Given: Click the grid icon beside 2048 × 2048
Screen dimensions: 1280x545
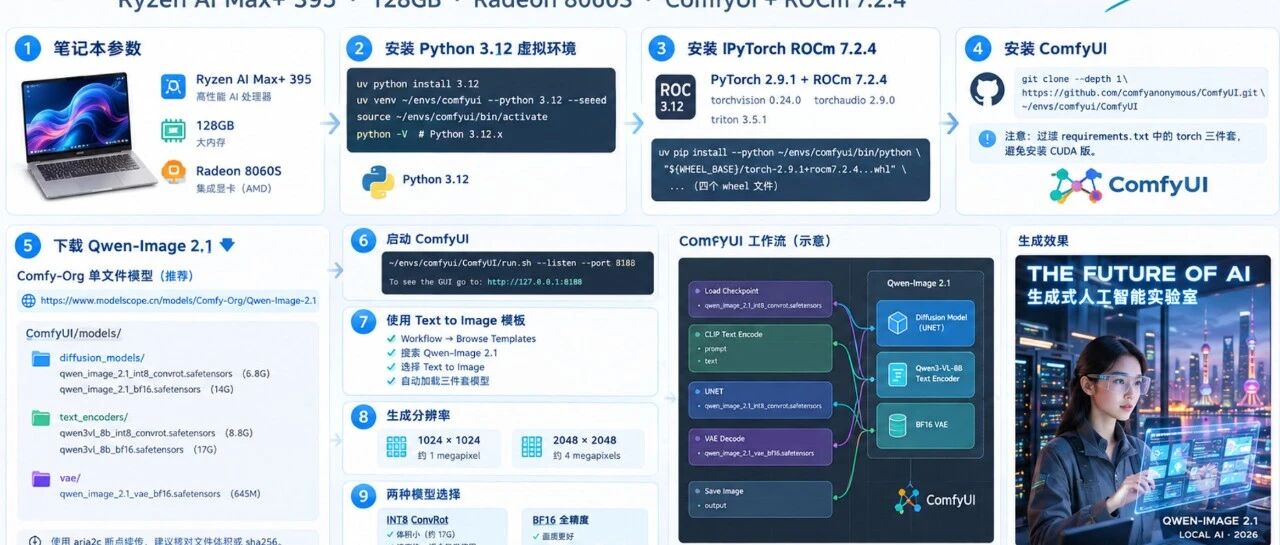Looking at the screenshot, I should 531,446.
